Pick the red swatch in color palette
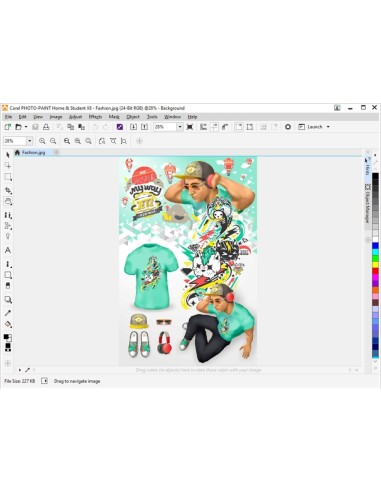The width and height of the screenshot is (381, 492). [375, 271]
